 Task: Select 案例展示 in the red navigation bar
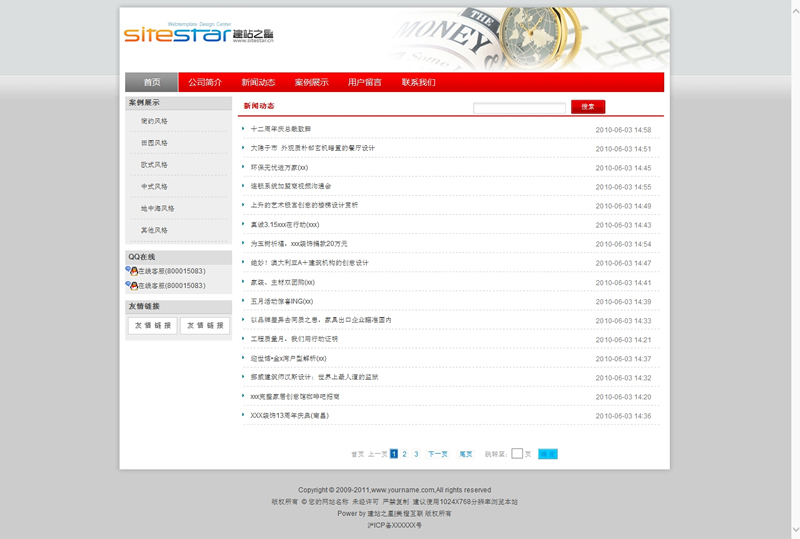tap(311, 82)
